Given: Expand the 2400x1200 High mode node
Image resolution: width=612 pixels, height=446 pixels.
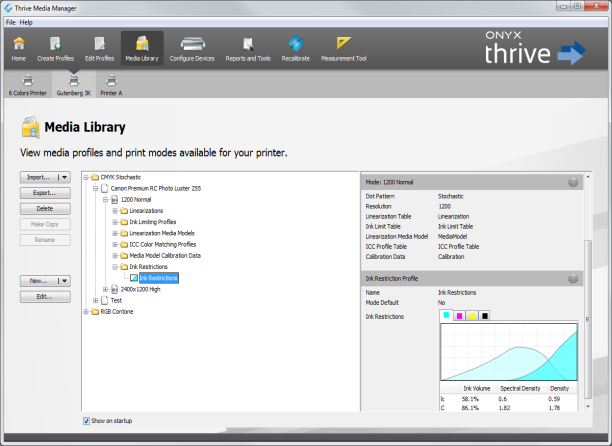Looking at the screenshot, I should (105, 290).
